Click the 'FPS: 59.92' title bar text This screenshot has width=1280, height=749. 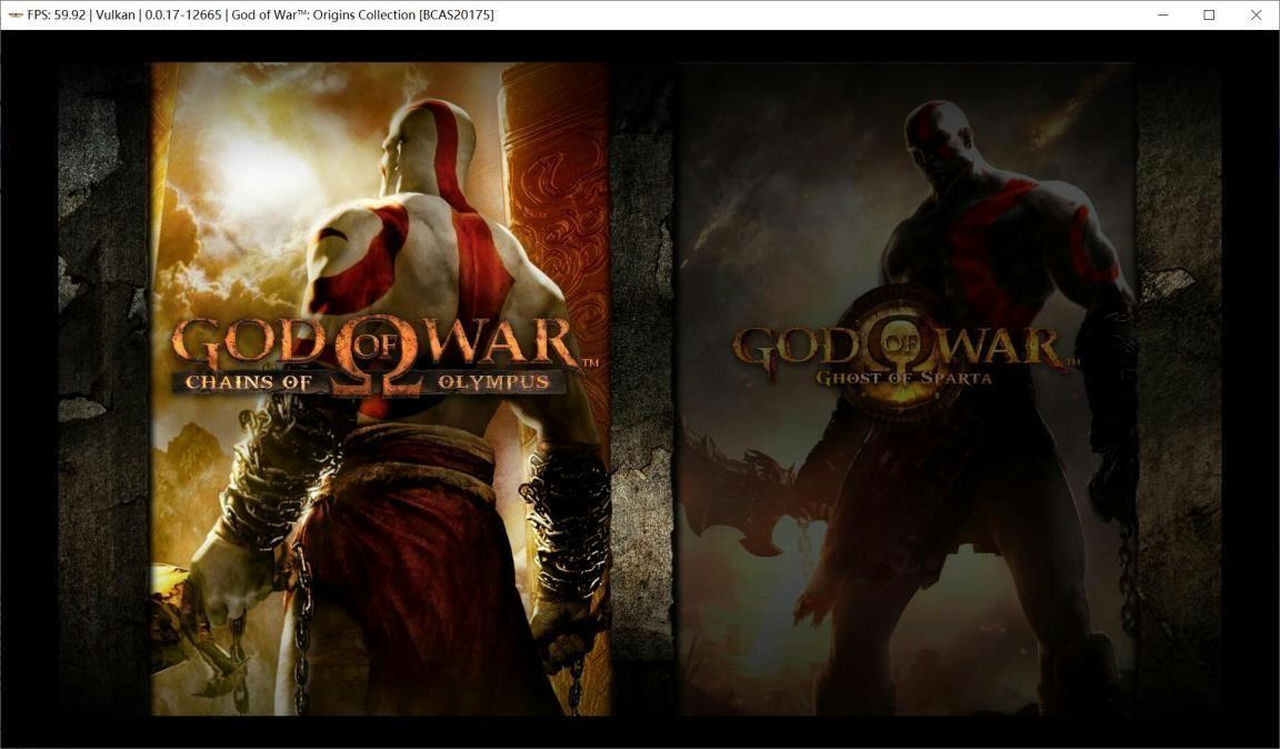[x=58, y=15]
